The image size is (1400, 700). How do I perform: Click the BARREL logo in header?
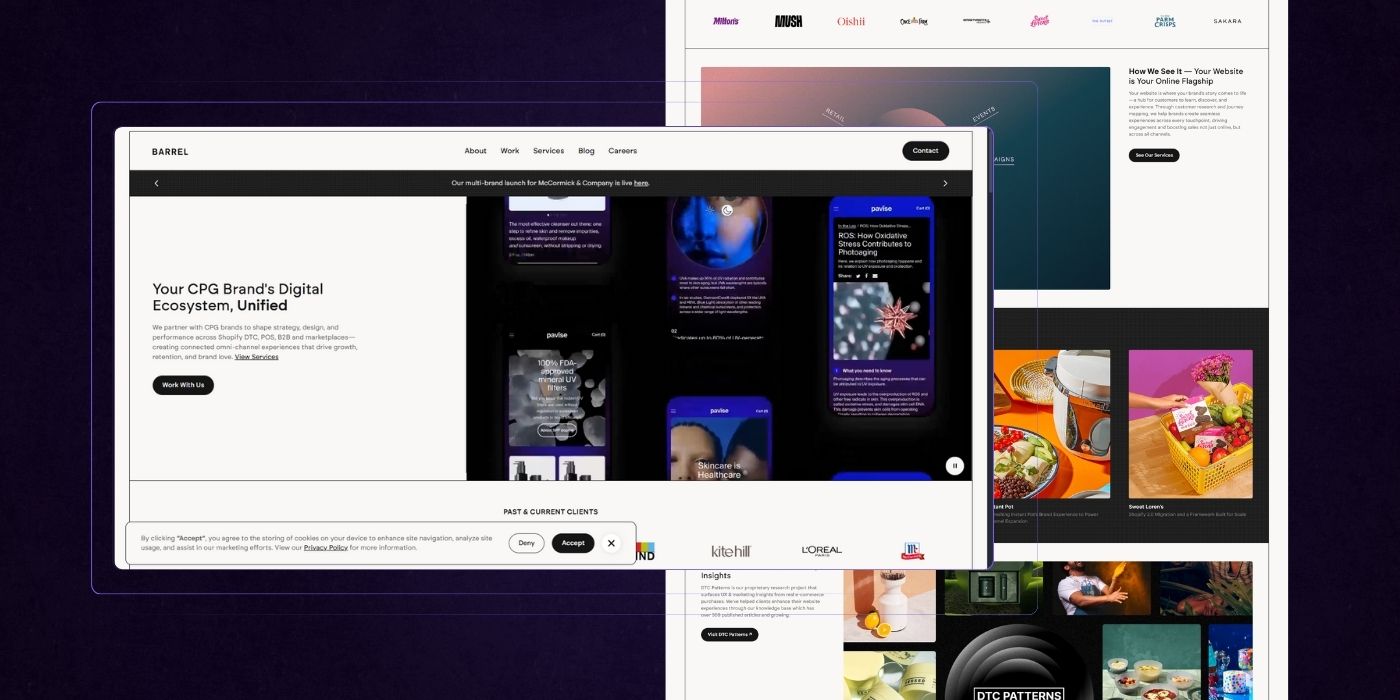pos(170,152)
